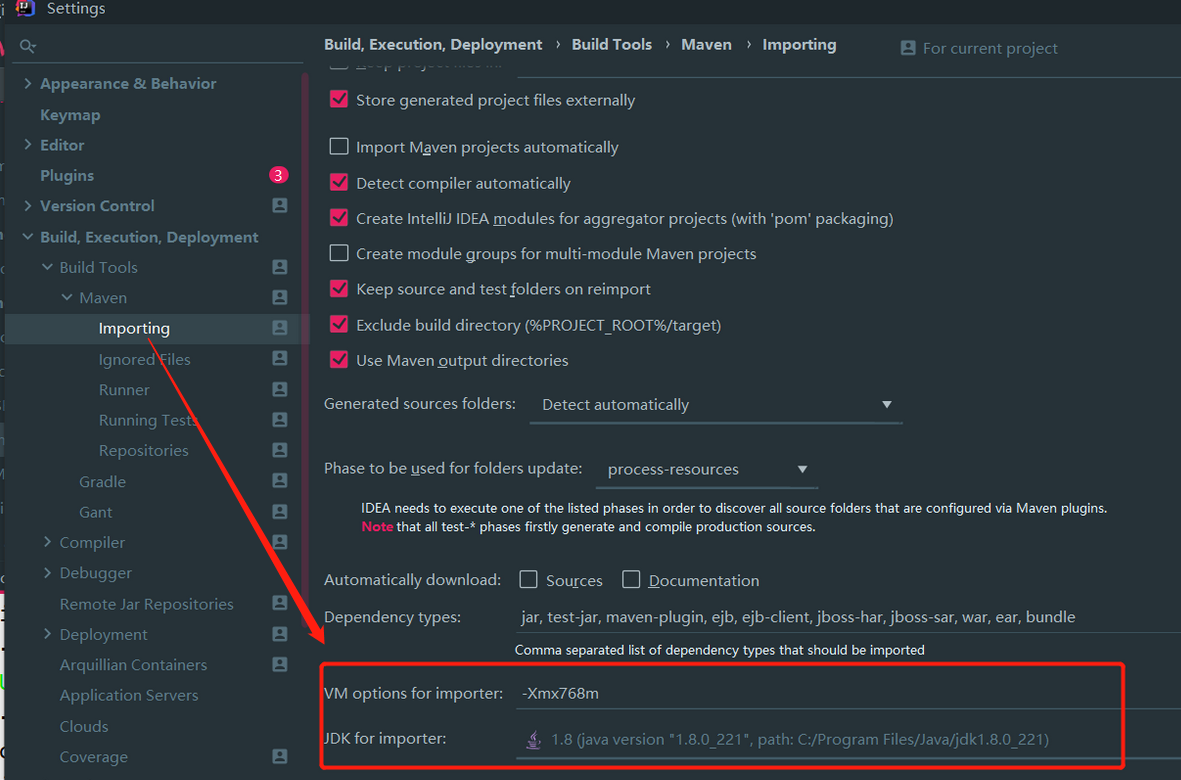Screen dimensions: 1181x780
Task: Enable Create module groups for multi-module projects
Action: (339, 253)
